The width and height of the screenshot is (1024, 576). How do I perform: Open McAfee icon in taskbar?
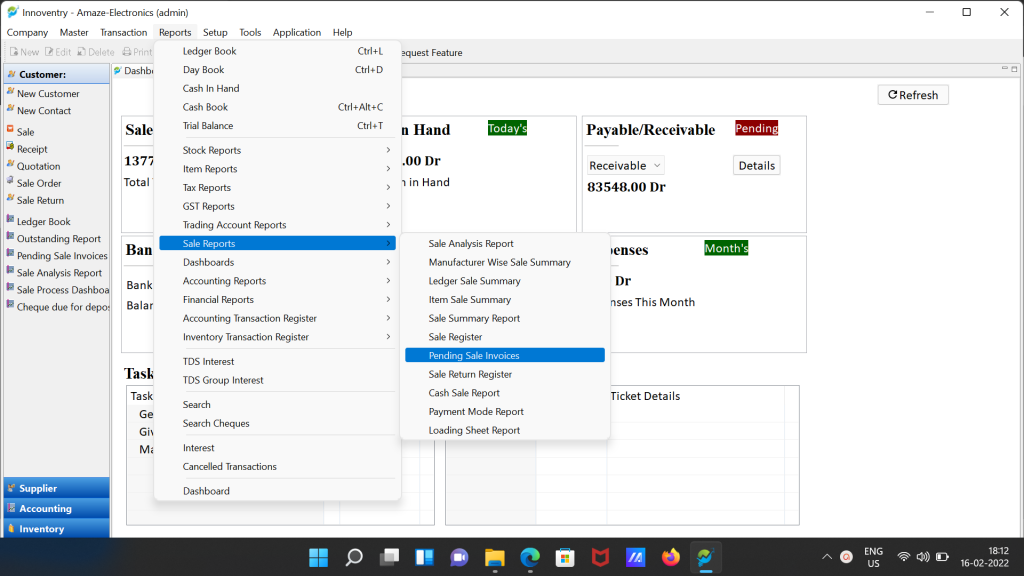pos(600,557)
